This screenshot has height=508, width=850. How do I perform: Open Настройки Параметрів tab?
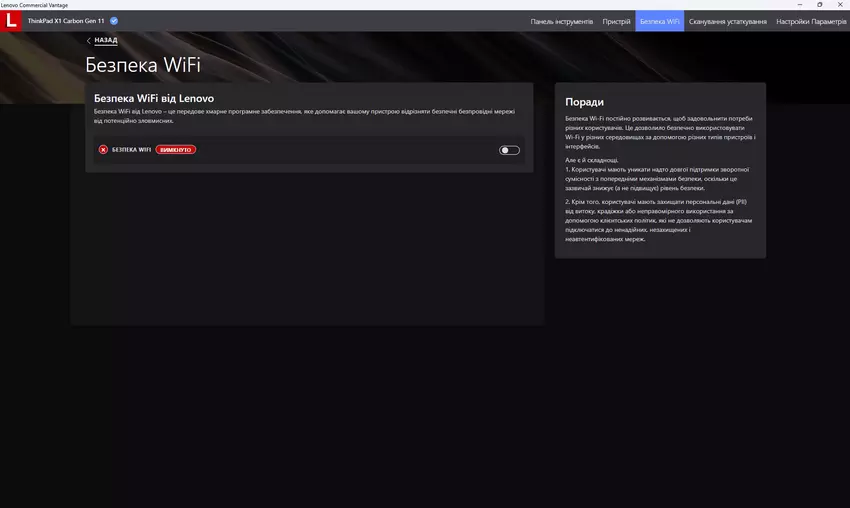click(811, 21)
